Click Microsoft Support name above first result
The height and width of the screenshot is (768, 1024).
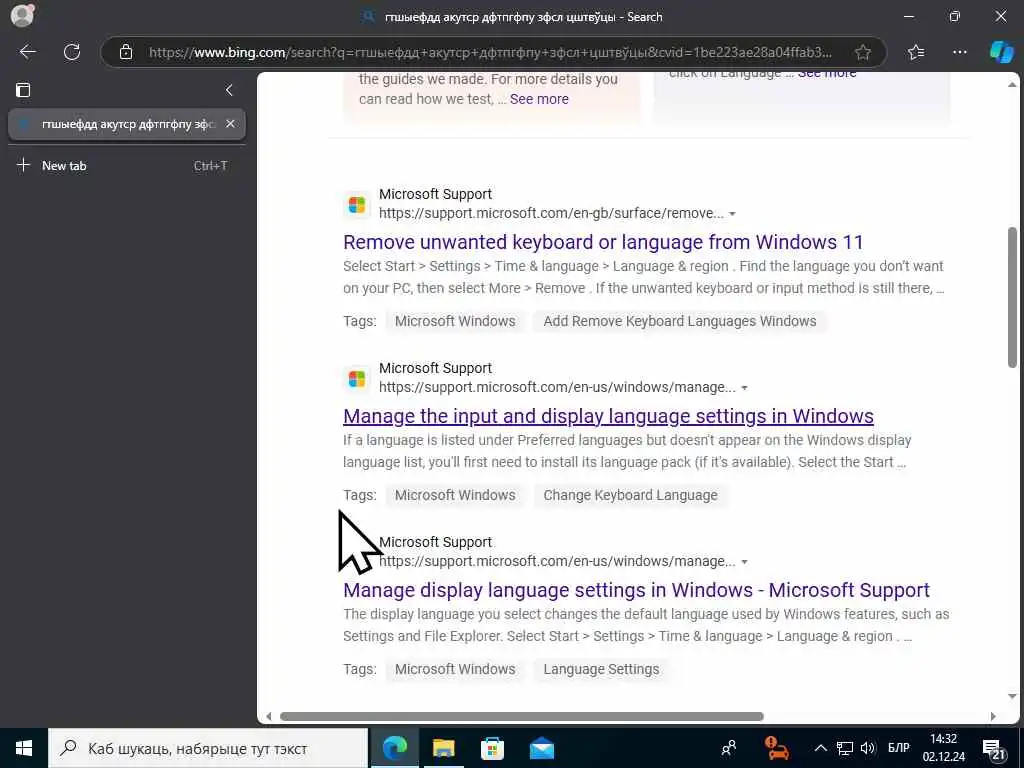click(x=435, y=195)
